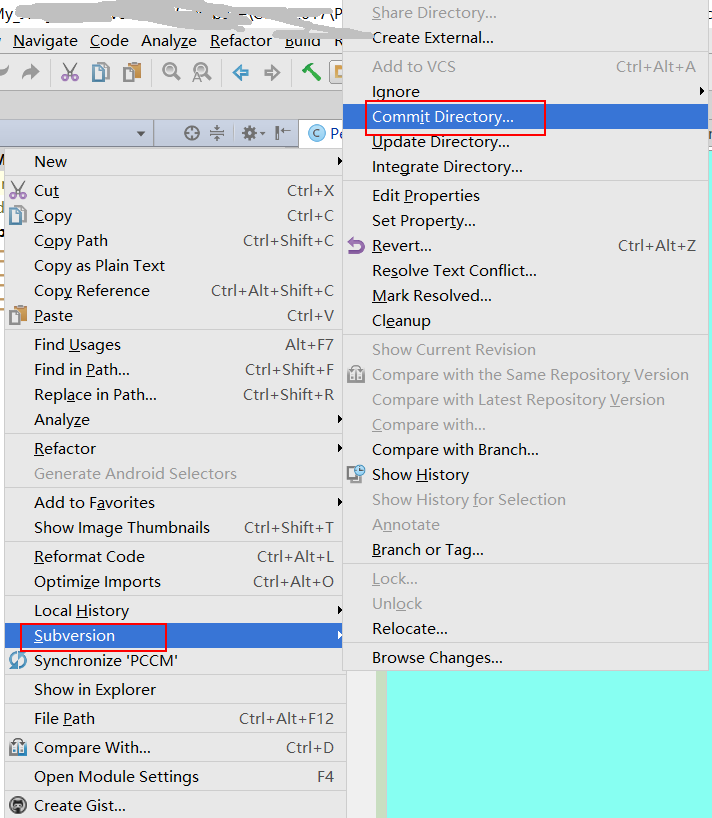Open the Refactor menu in the menu bar
Viewport: 712px width, 818px height.
coord(241,41)
